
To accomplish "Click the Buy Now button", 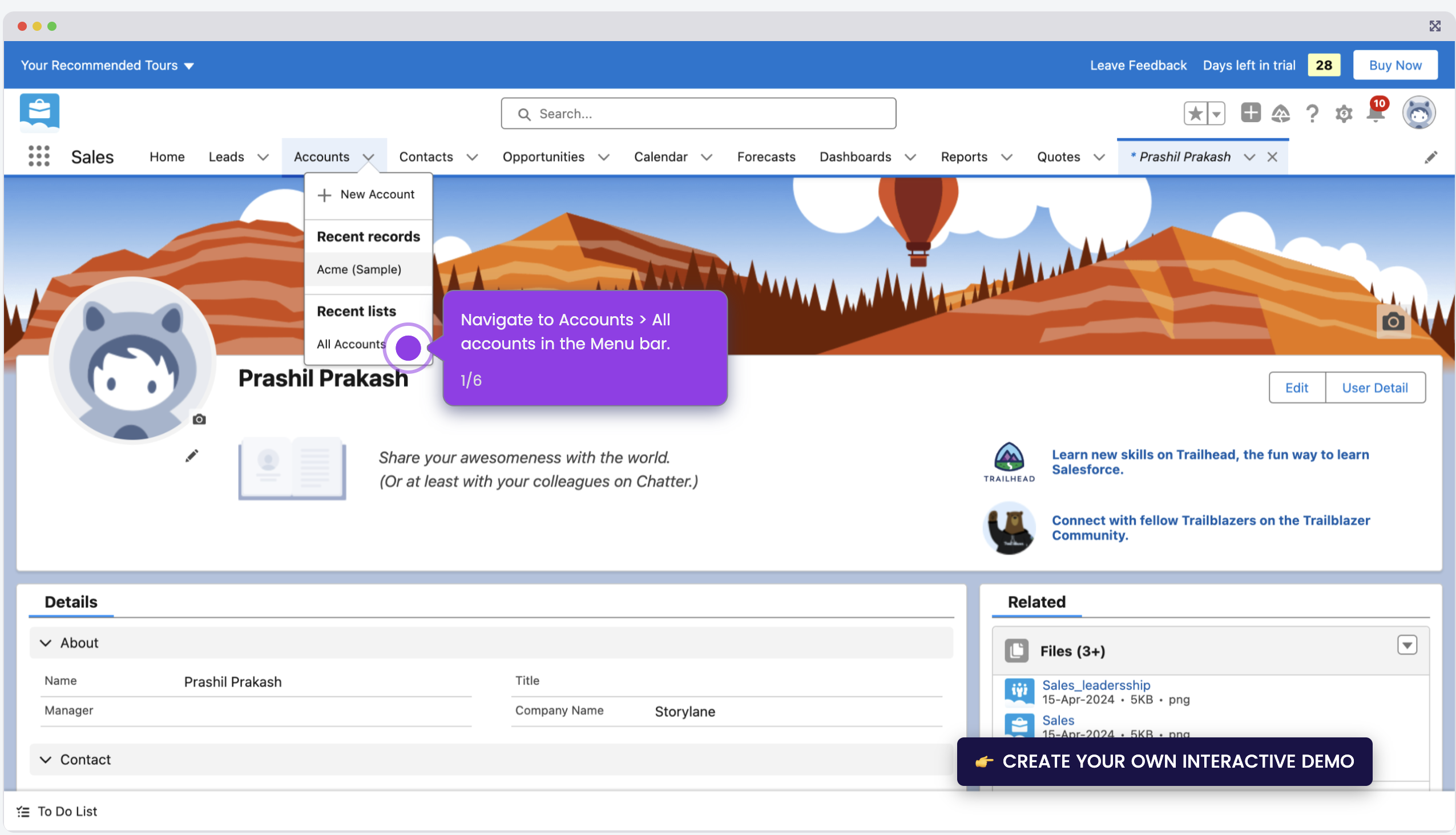I will coord(1395,65).
